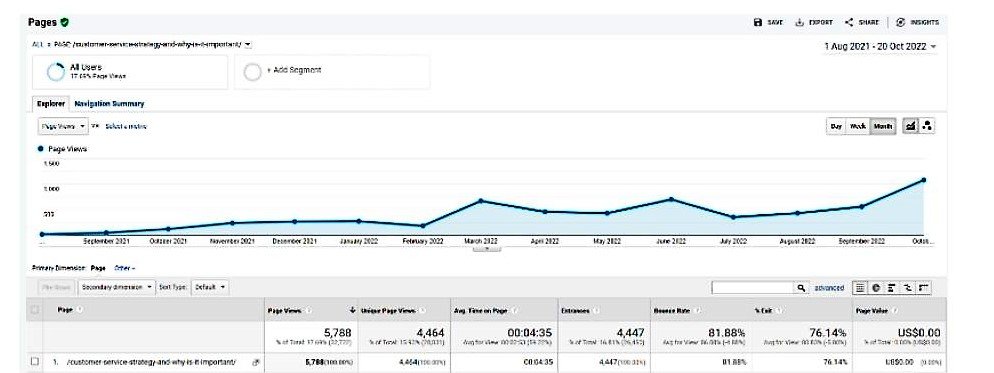
Task: Click the All Users segment circle
Action: pos(56,72)
